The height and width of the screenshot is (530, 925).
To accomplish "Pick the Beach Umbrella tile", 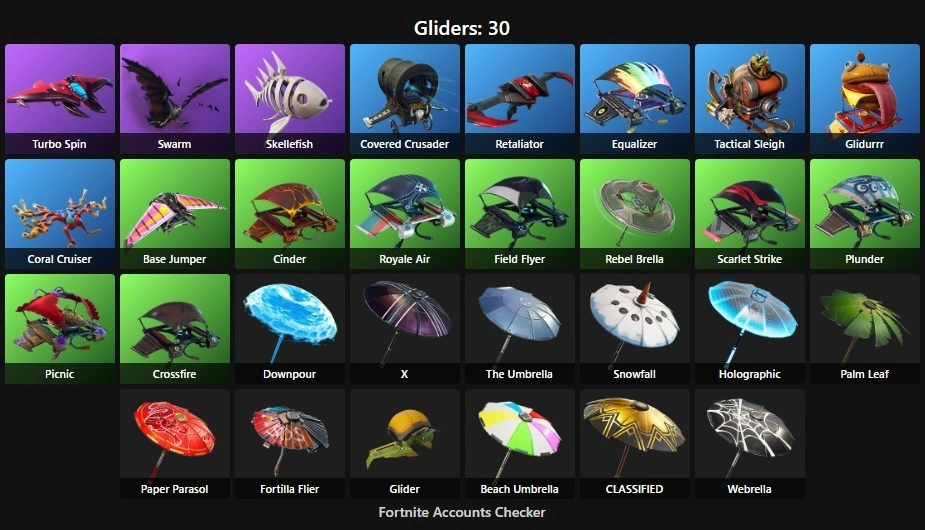I will [520, 444].
